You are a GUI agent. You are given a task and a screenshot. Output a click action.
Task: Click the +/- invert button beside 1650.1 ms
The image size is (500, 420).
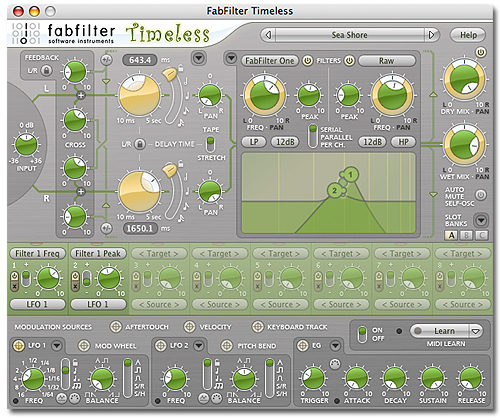[x=106, y=228]
